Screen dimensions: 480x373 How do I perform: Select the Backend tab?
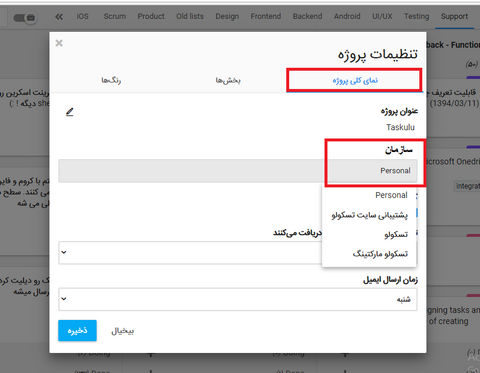(307, 16)
